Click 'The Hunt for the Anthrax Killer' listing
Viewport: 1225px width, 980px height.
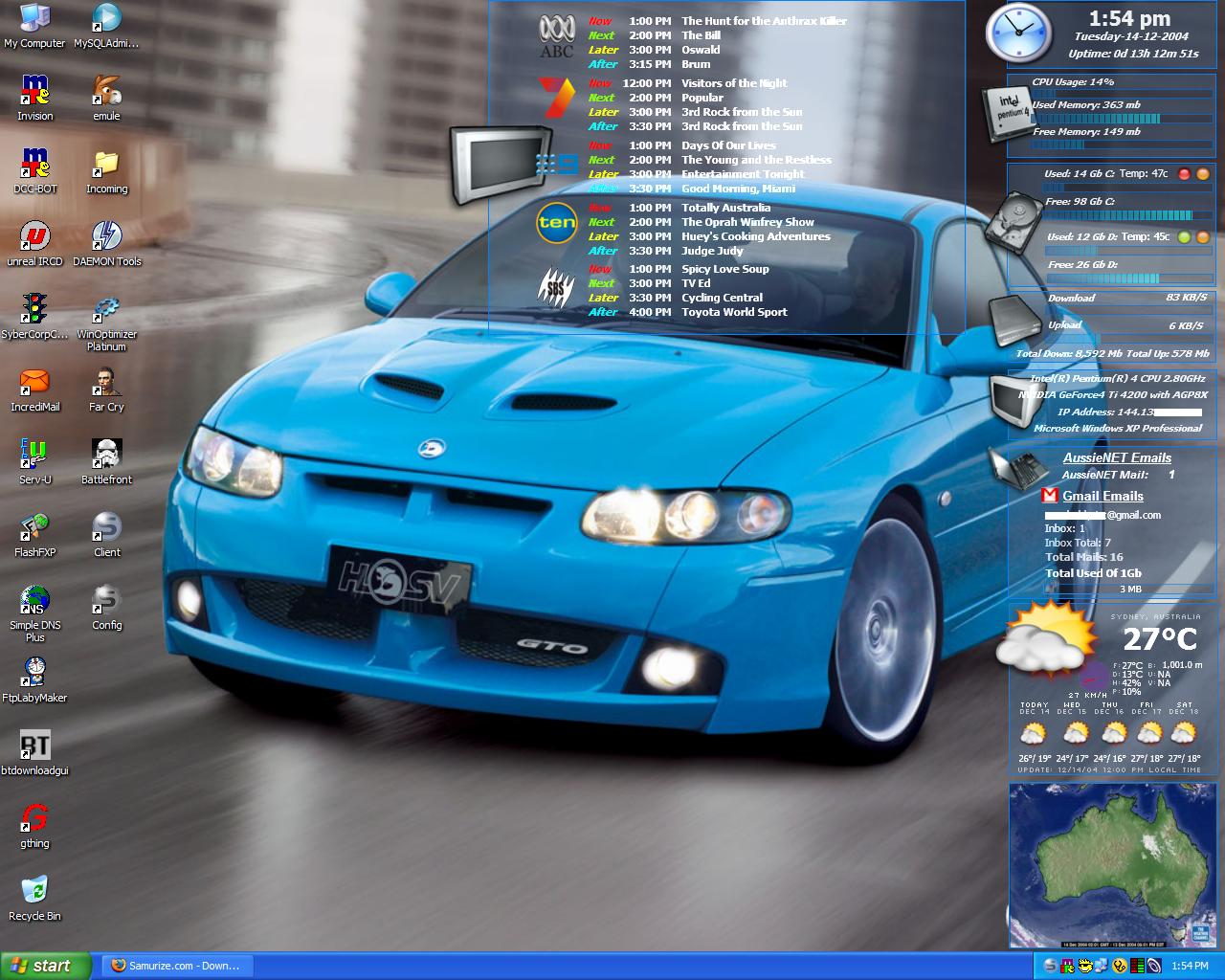[764, 21]
